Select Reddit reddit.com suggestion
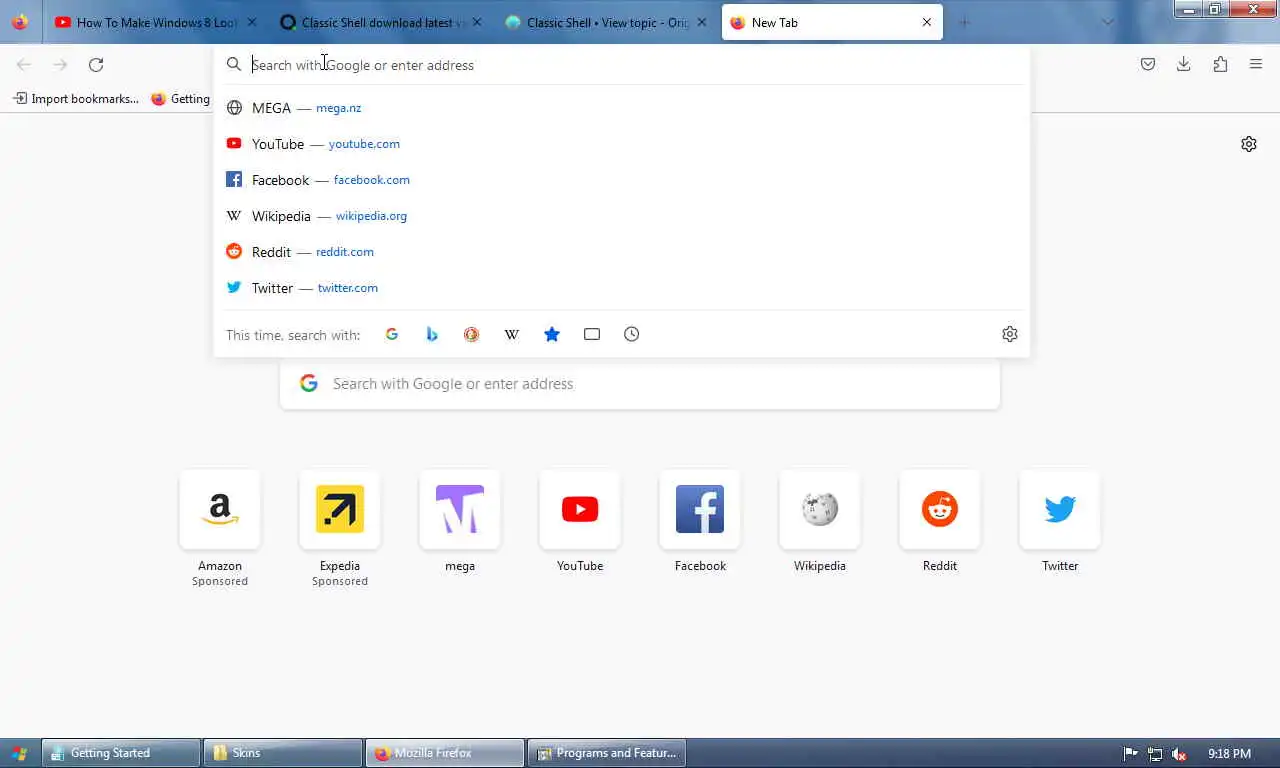 (x=622, y=252)
